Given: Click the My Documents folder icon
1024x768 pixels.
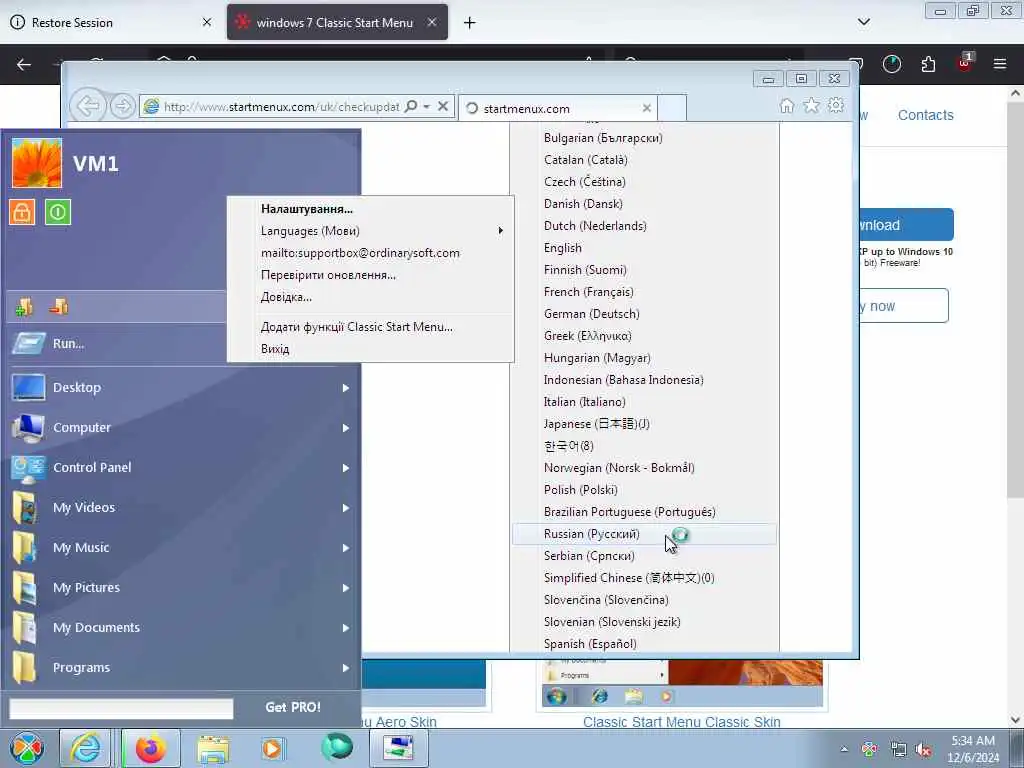Looking at the screenshot, I should 25,627.
